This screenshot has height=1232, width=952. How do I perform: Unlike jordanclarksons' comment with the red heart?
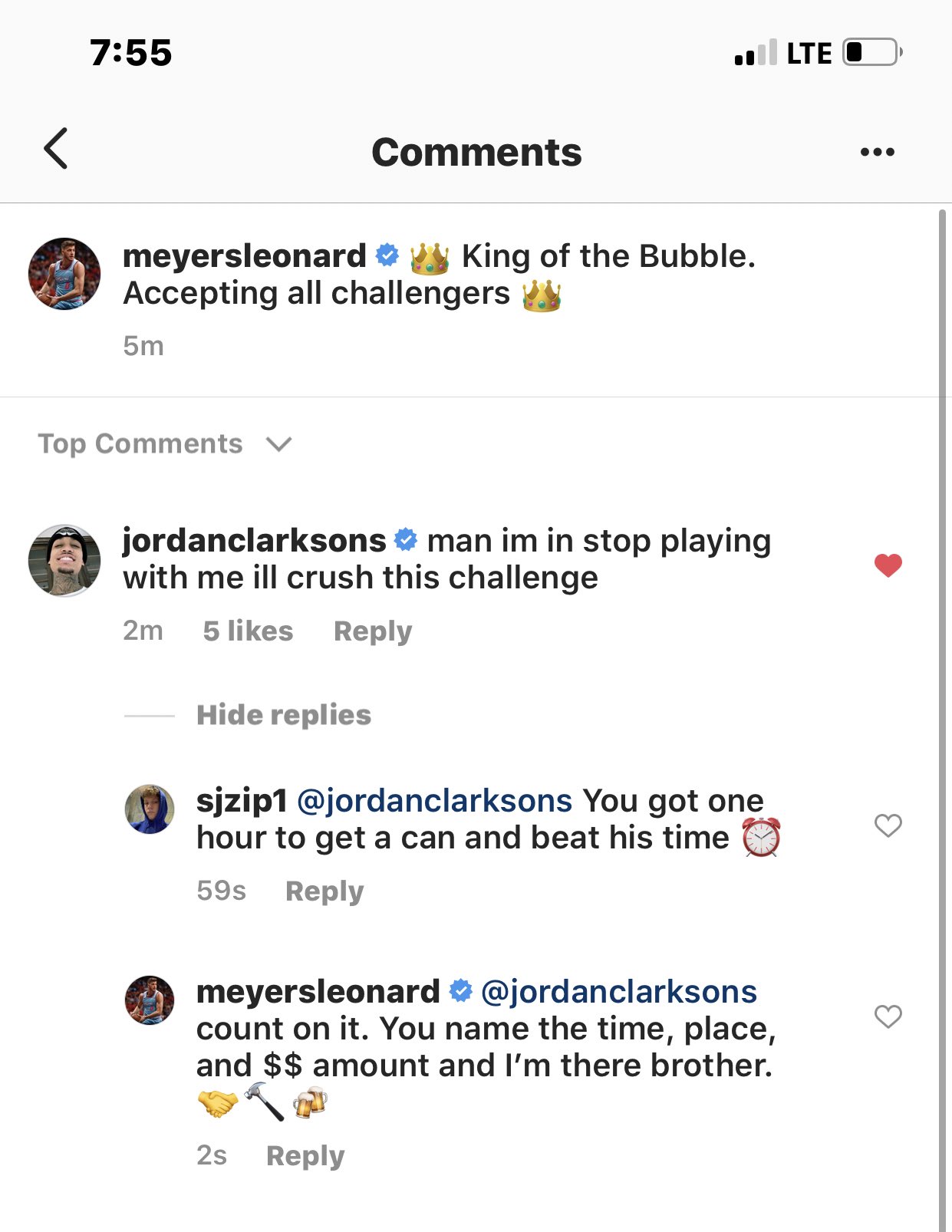pyautogui.click(x=888, y=565)
